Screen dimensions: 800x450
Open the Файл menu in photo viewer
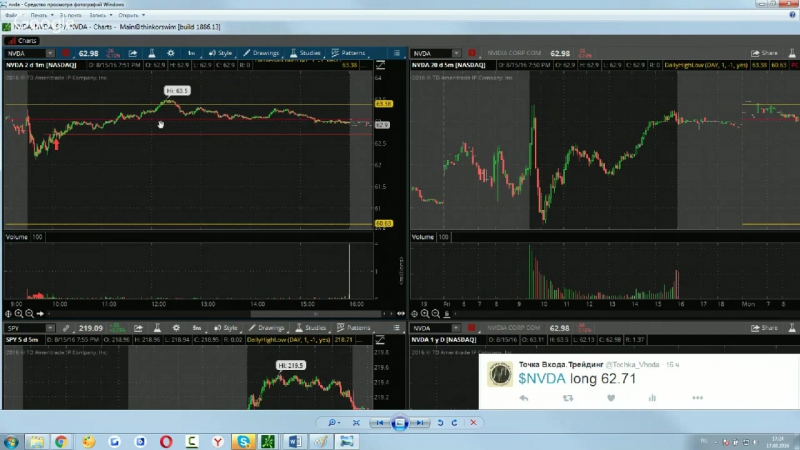(11, 17)
